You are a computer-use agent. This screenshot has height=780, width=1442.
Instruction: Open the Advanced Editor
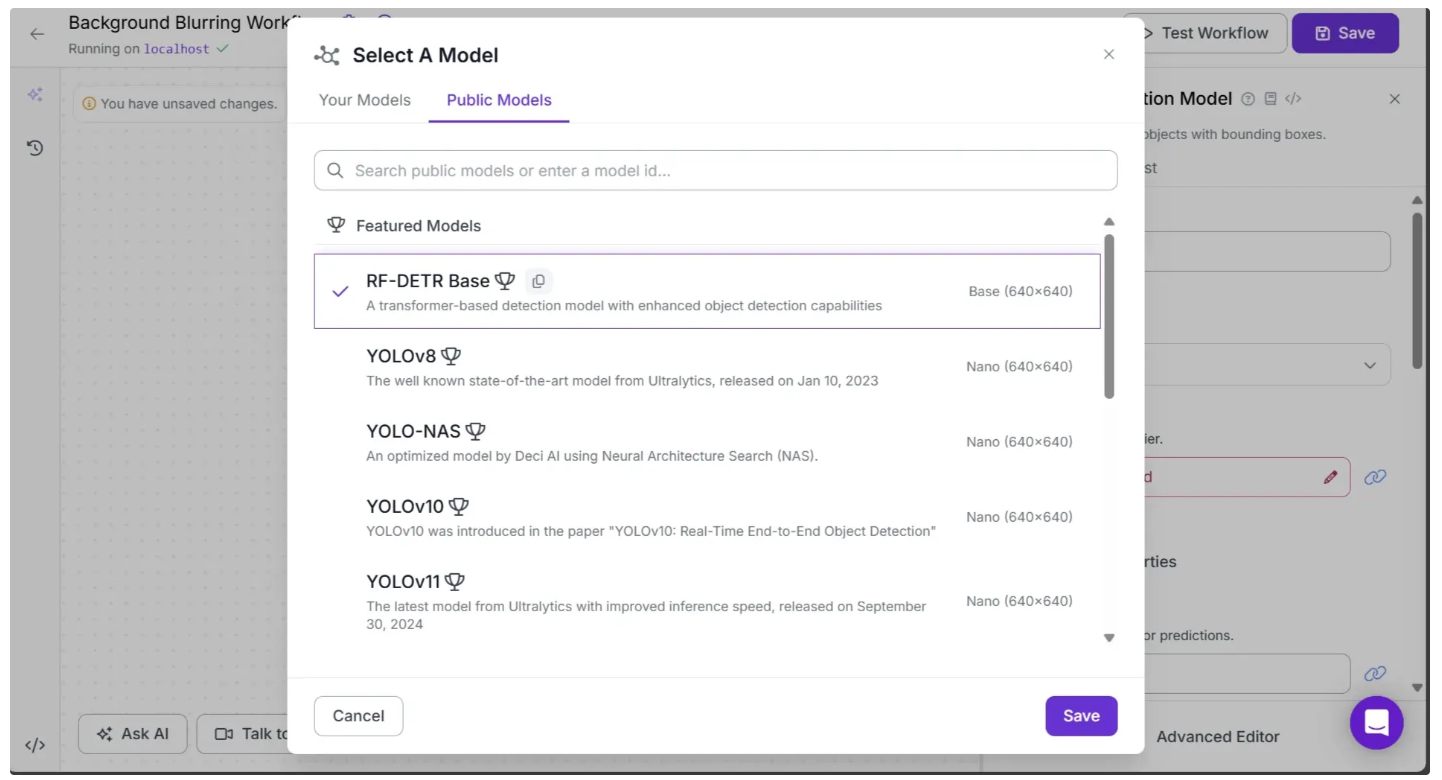(x=1218, y=737)
